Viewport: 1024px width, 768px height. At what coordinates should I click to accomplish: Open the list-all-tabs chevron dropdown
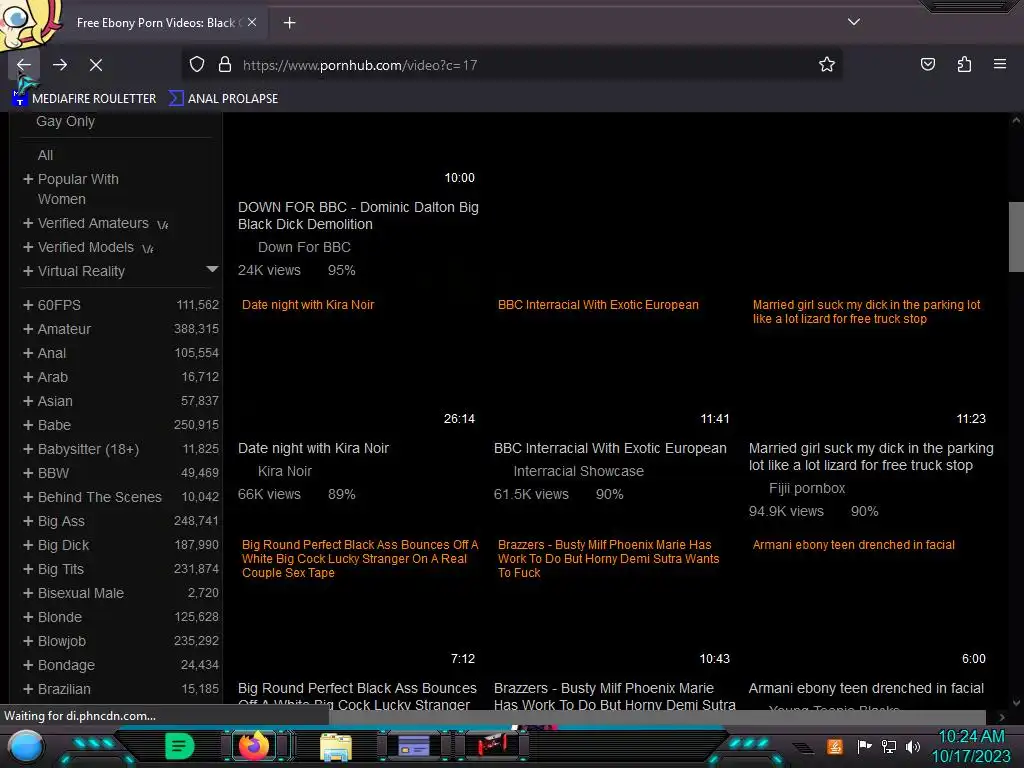point(853,22)
